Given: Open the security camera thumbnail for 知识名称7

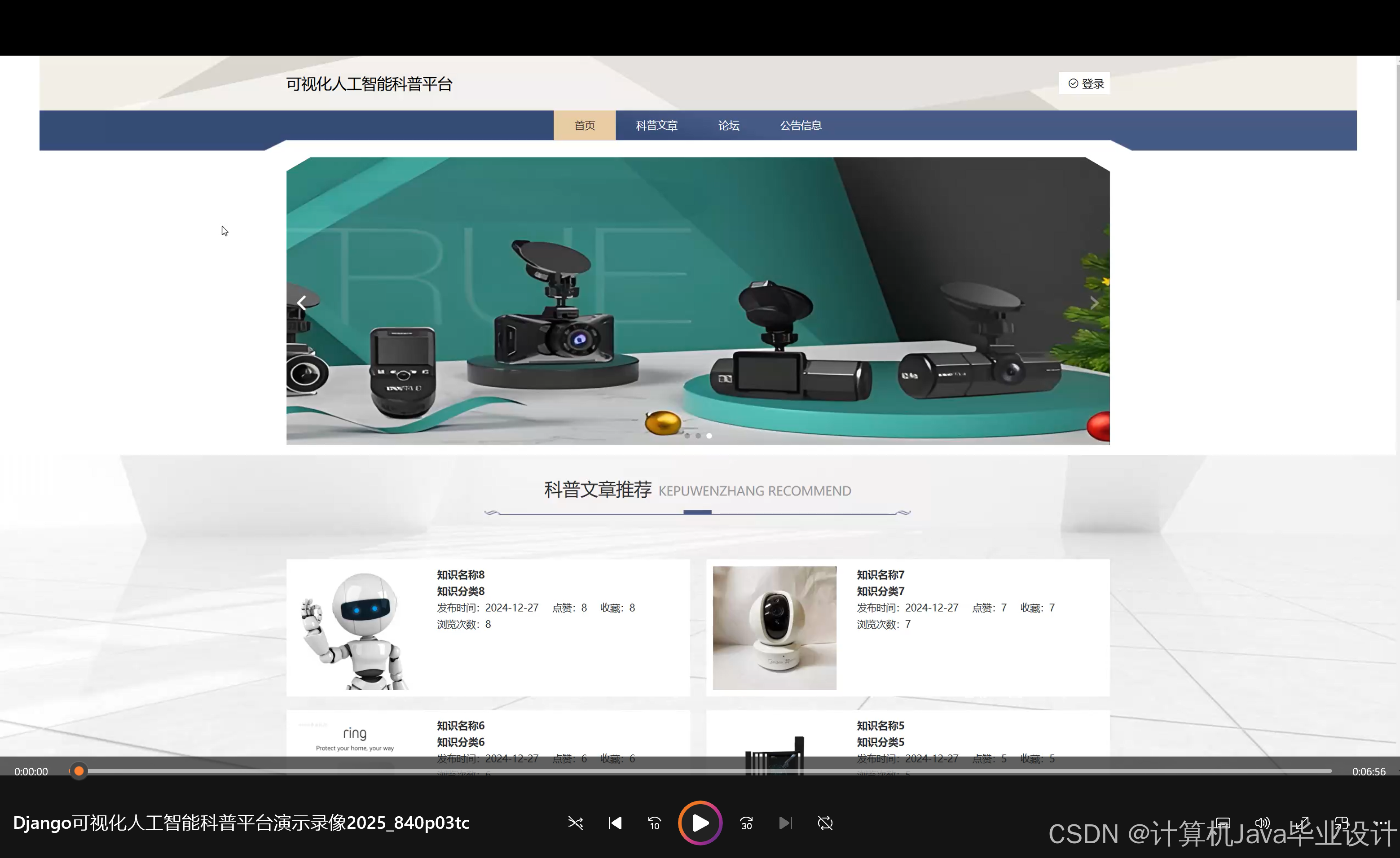Looking at the screenshot, I should [x=775, y=628].
